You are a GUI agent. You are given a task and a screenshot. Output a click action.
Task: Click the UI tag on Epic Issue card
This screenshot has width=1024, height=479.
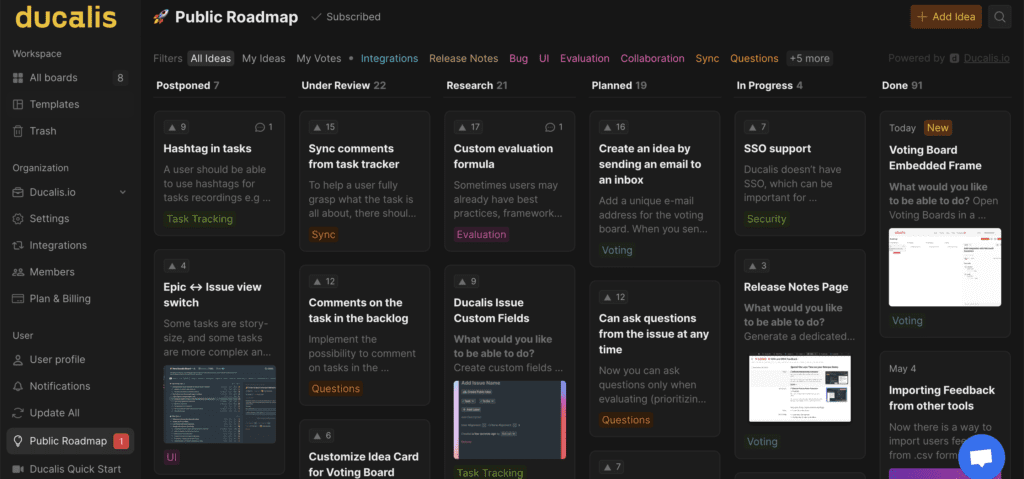coord(172,457)
